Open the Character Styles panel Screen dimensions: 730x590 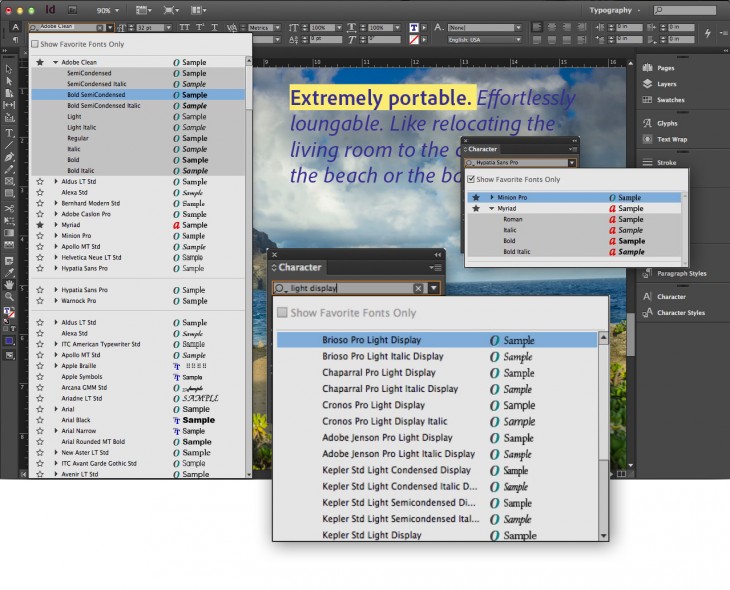tap(674, 312)
